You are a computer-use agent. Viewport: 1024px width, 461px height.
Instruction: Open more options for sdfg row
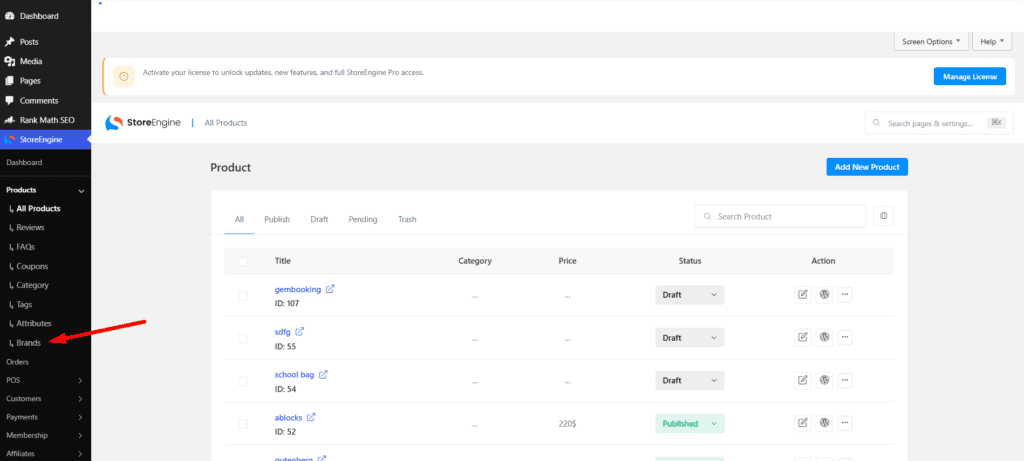tap(845, 338)
